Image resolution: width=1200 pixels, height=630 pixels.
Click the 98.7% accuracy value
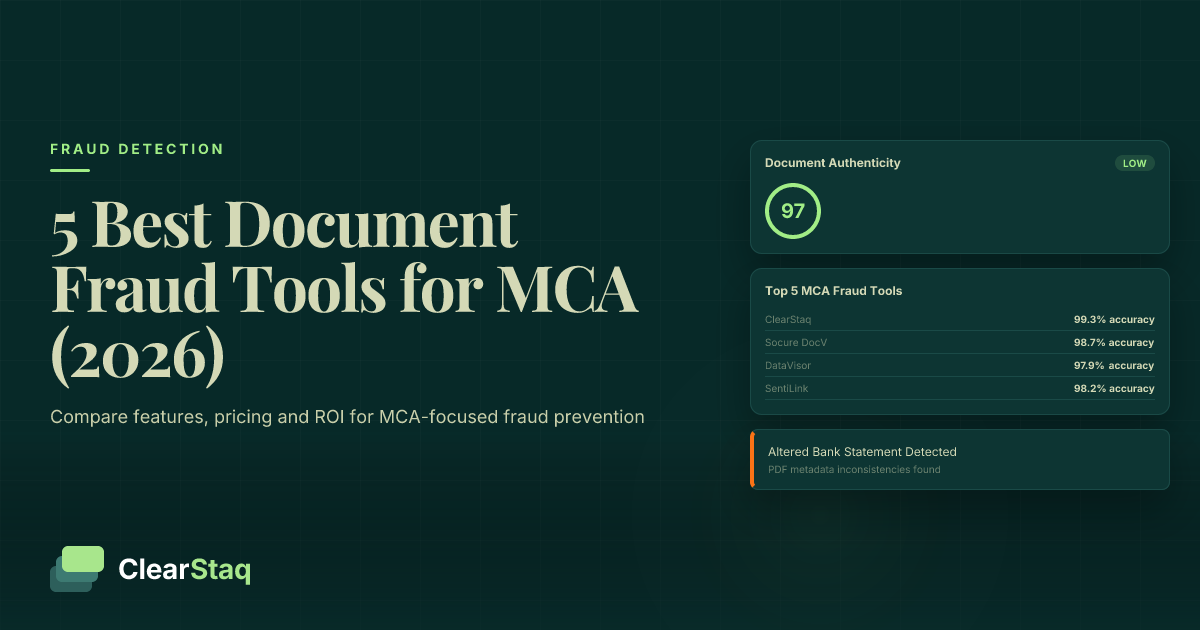(1114, 343)
